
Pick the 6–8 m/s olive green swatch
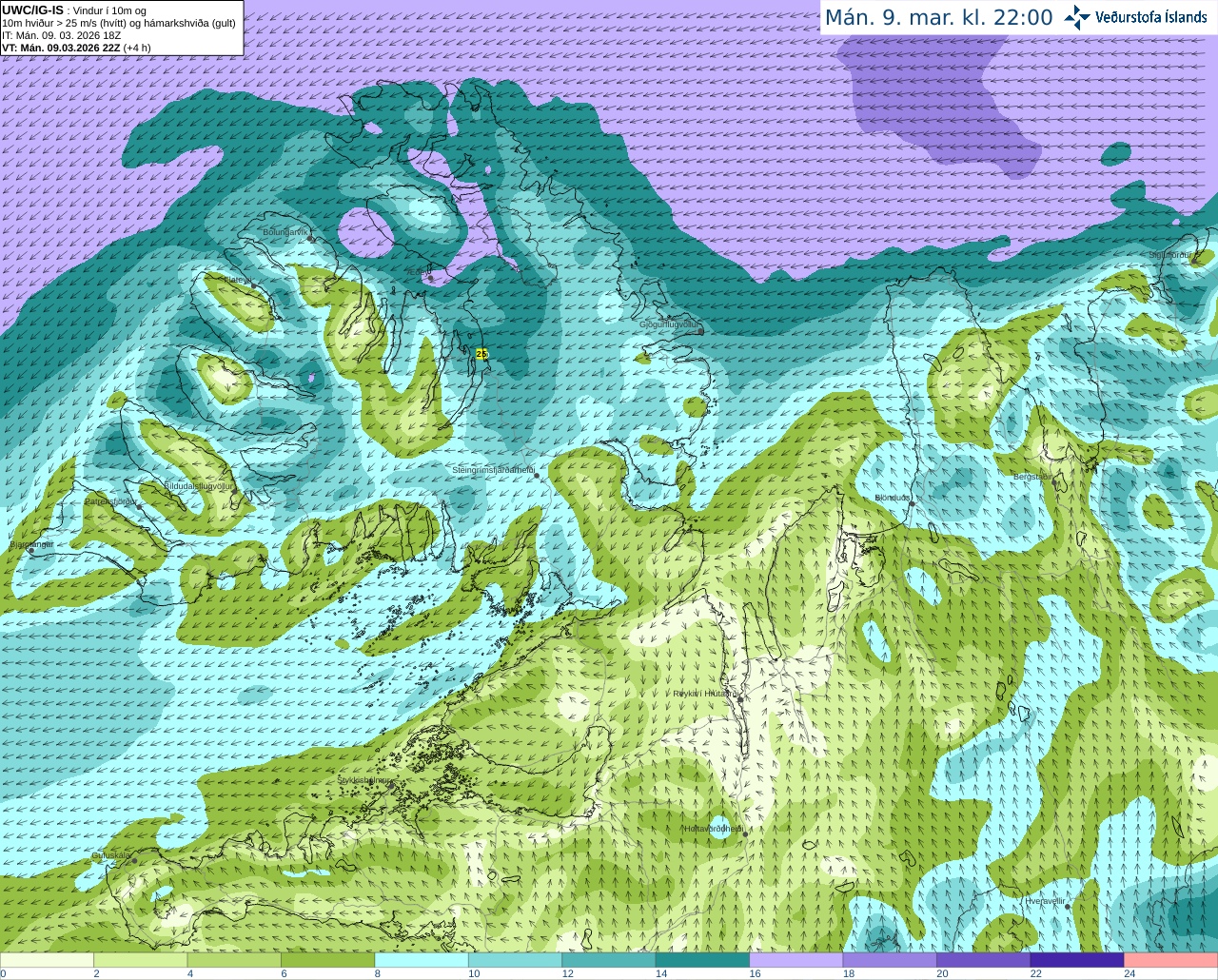pos(328,960)
